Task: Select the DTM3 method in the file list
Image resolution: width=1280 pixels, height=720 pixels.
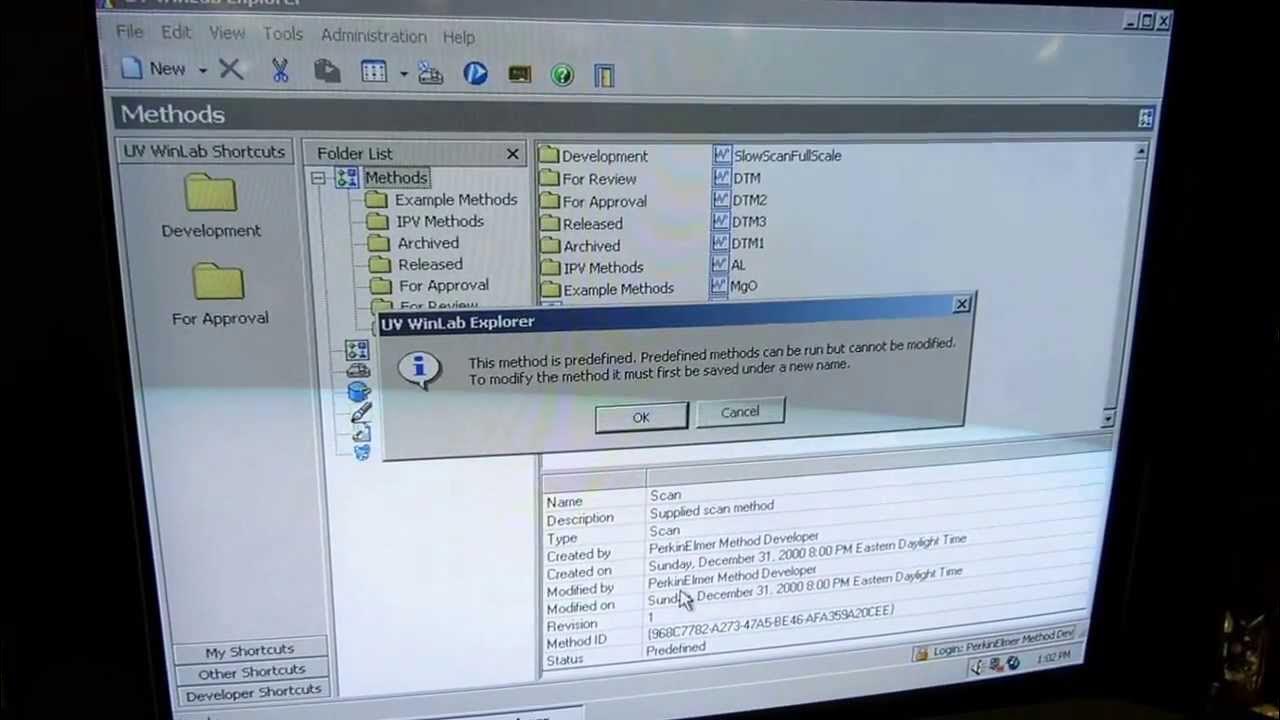Action: tap(749, 221)
